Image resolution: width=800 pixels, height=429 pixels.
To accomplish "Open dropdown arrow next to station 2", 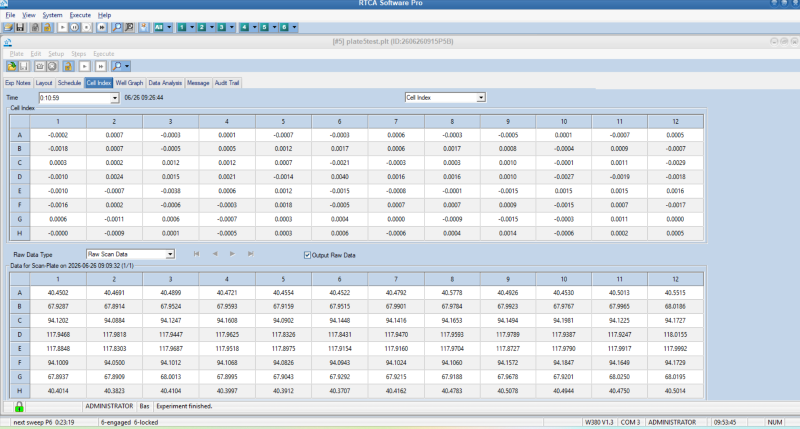I will [x=212, y=28].
